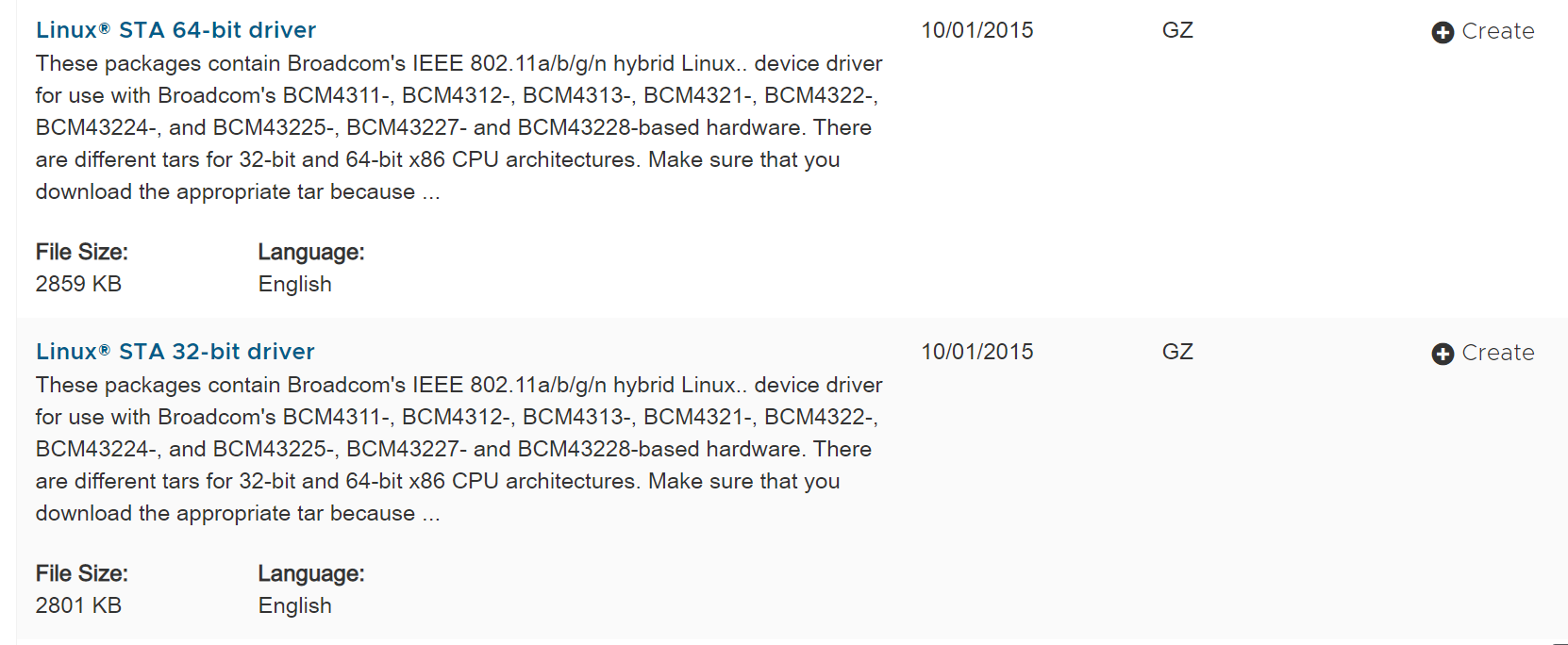Click the 32-bit driver description paragraph
Viewport: 1568px width, 645px height.
[453, 449]
